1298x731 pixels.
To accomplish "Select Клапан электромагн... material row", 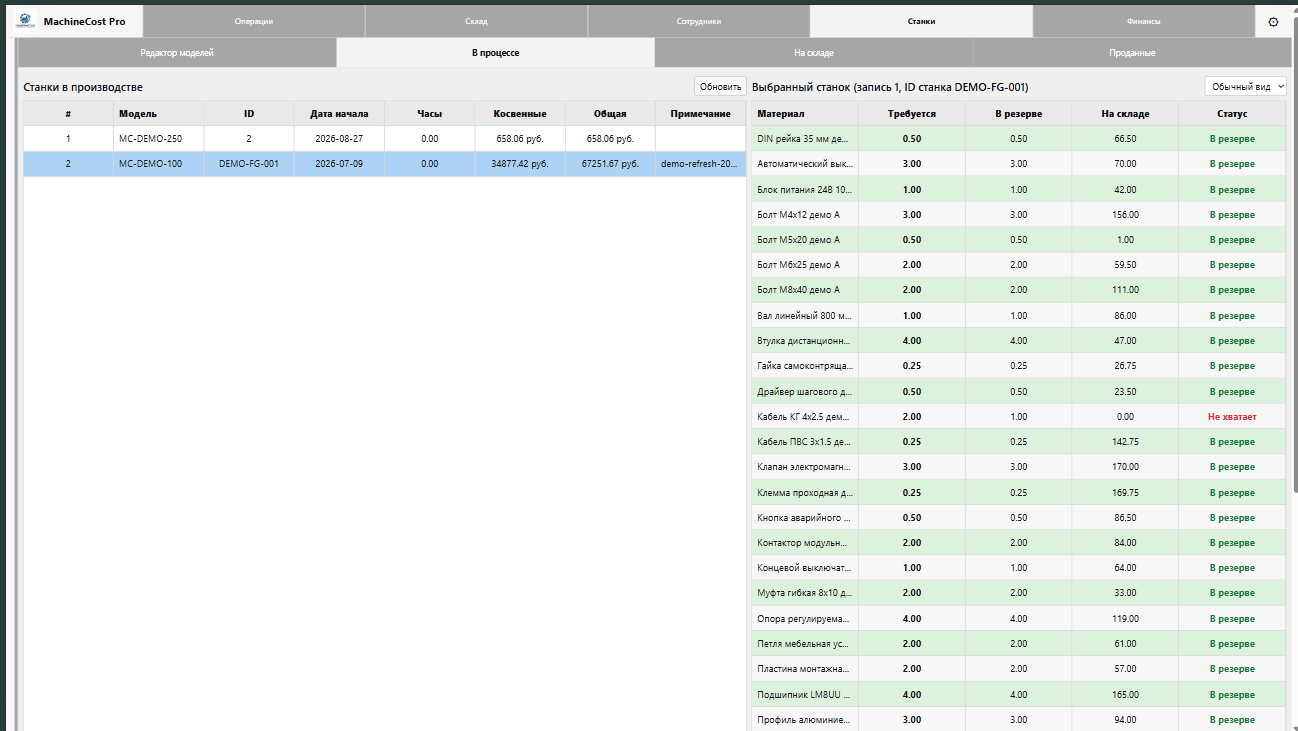I will coord(1018,467).
